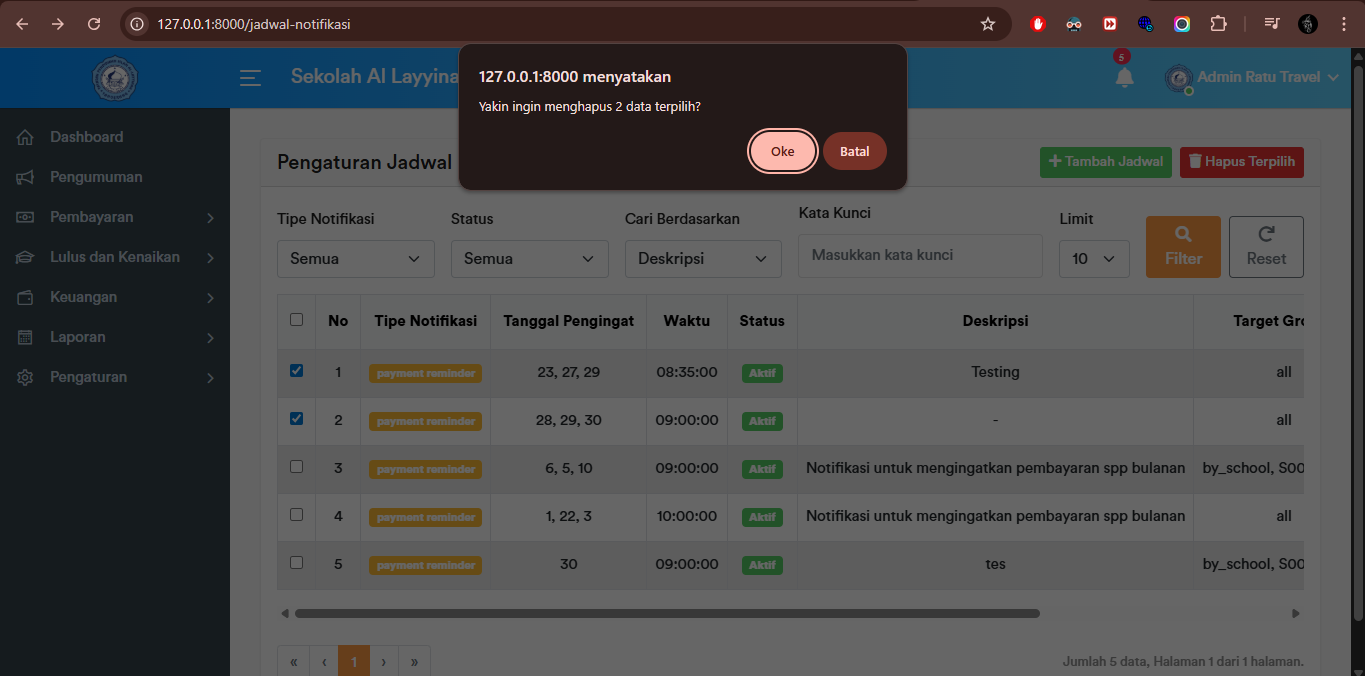Click the Pembayaran icon in sidebar
This screenshot has width=1365, height=676.
[x=26, y=216]
